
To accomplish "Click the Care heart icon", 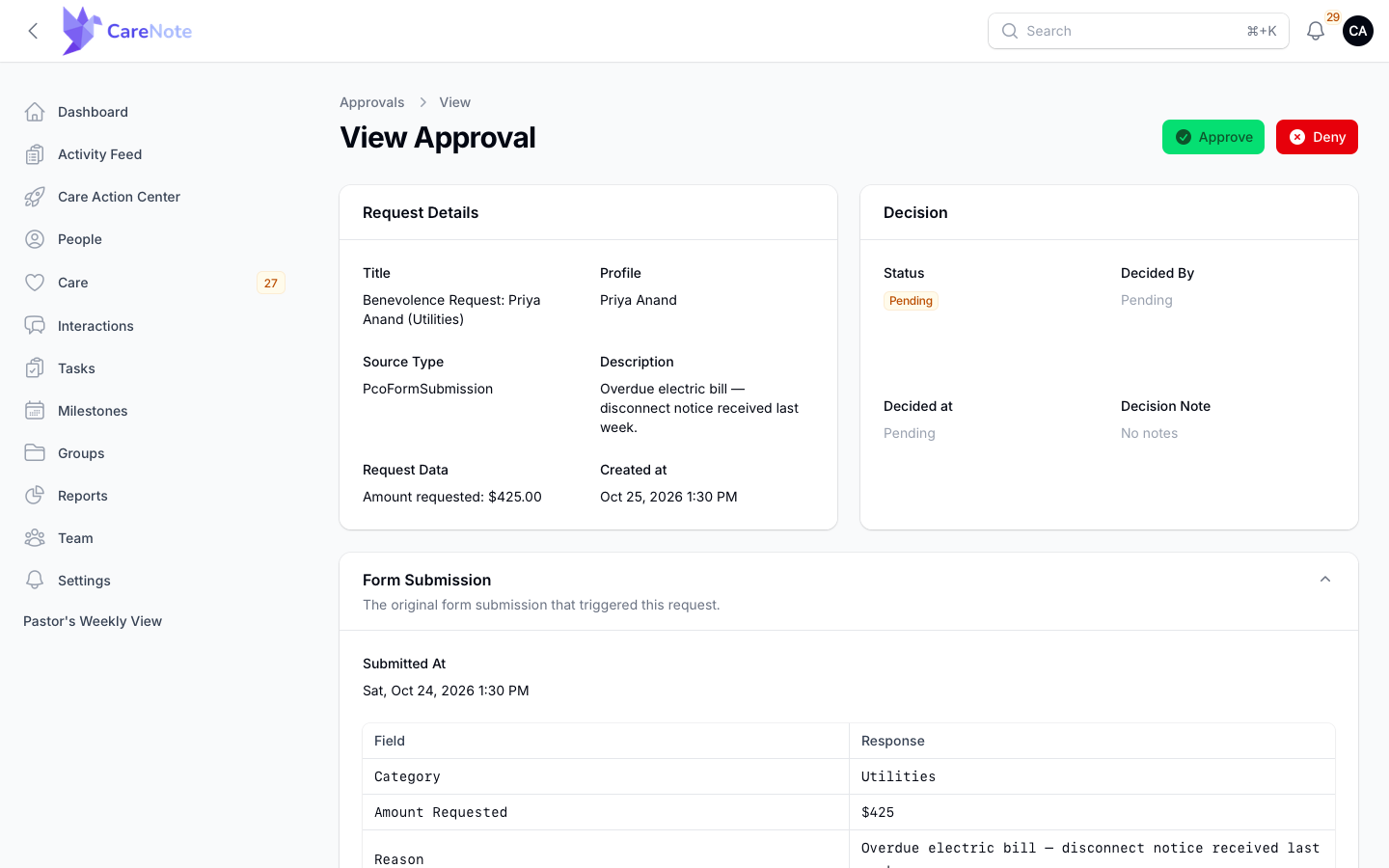I will (x=35, y=283).
